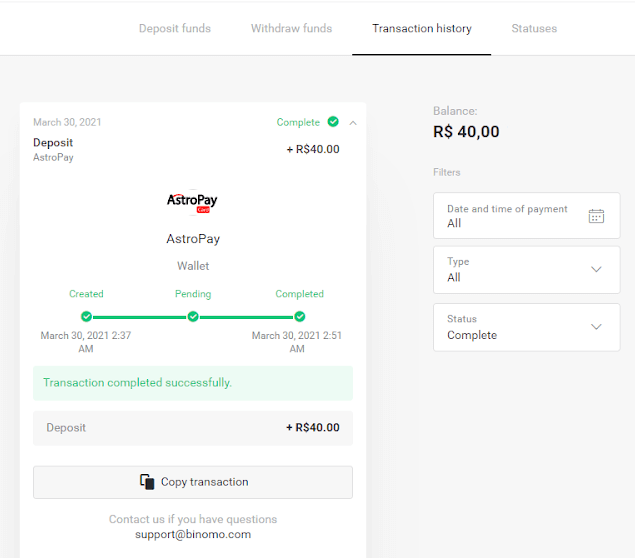Image resolution: width=635 pixels, height=558 pixels.
Task: Click the support@binomo.com email link
Action: (193, 534)
